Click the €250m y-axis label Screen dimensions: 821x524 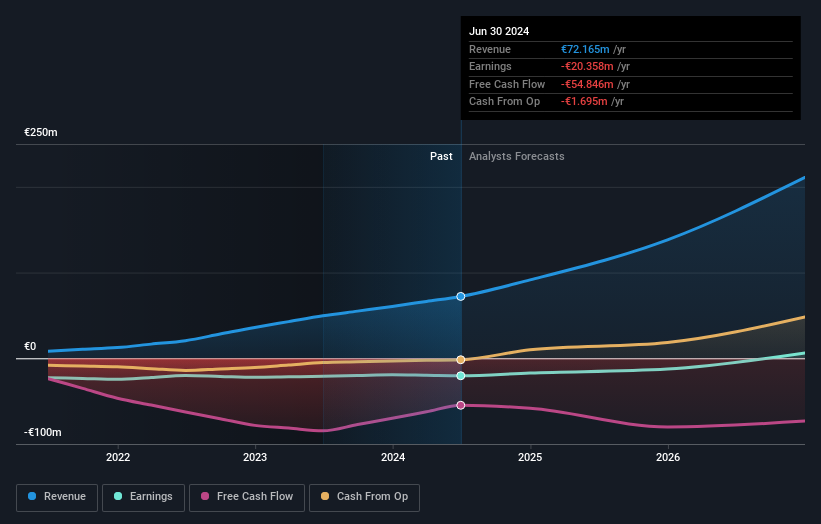41,132
